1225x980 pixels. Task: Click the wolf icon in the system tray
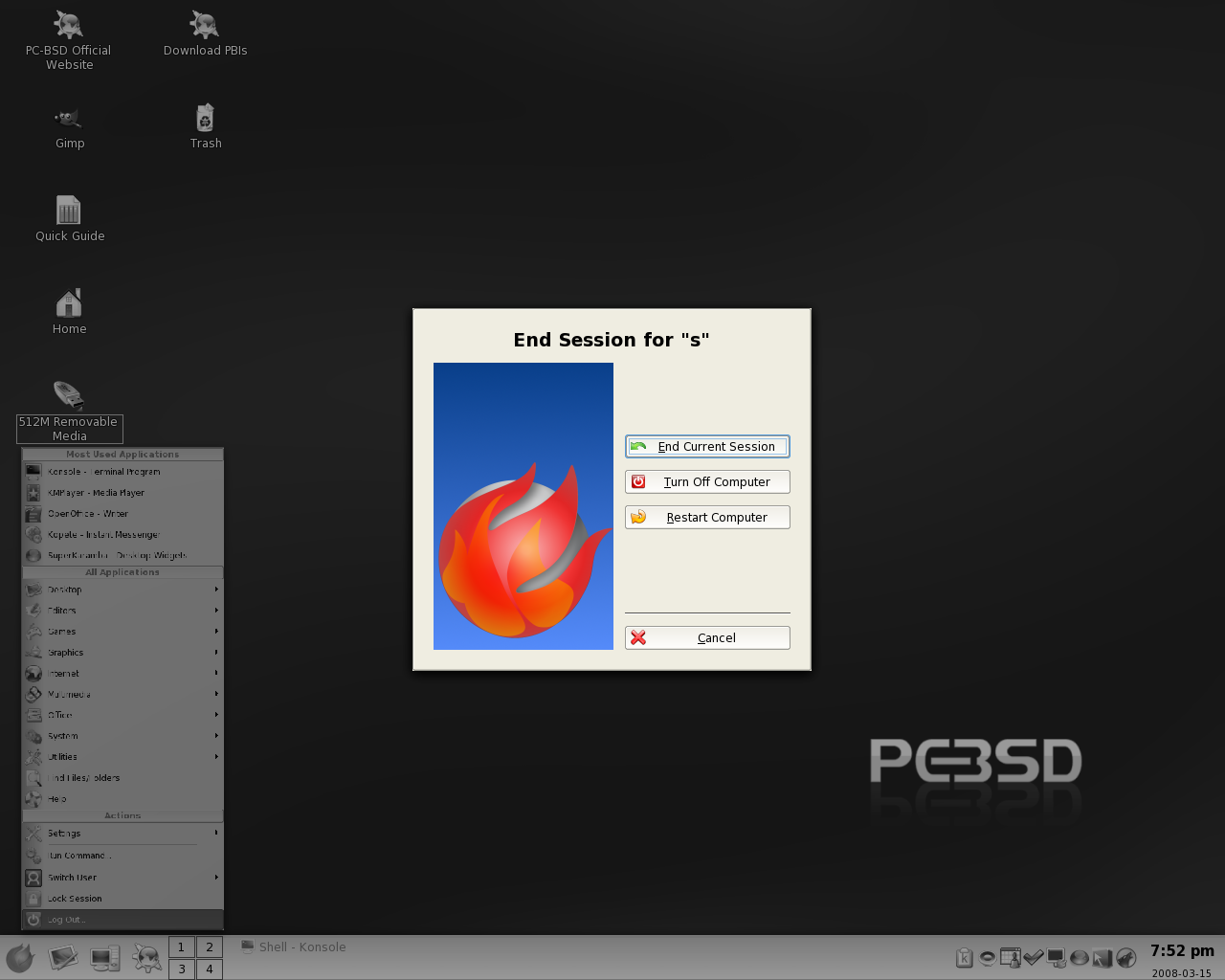1125,957
